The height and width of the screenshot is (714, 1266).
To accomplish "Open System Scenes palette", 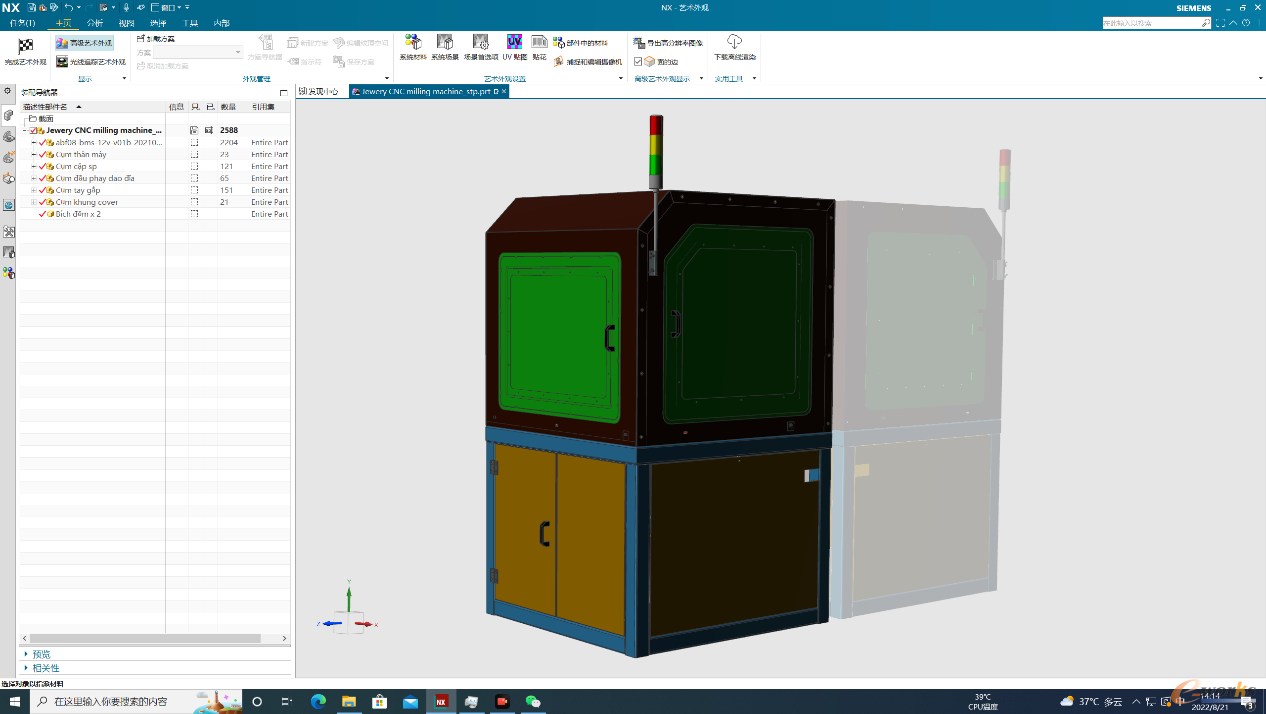I will (445, 47).
